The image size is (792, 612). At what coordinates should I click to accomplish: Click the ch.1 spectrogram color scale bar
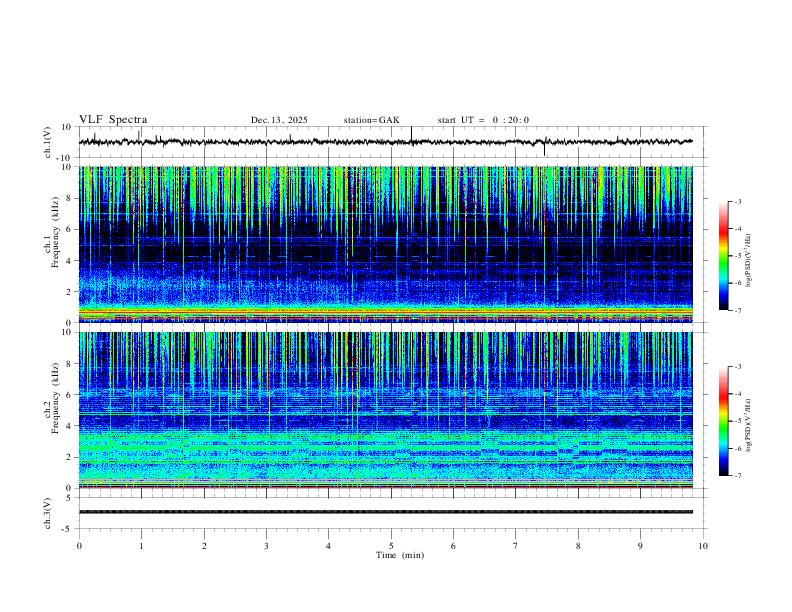pyautogui.click(x=723, y=255)
